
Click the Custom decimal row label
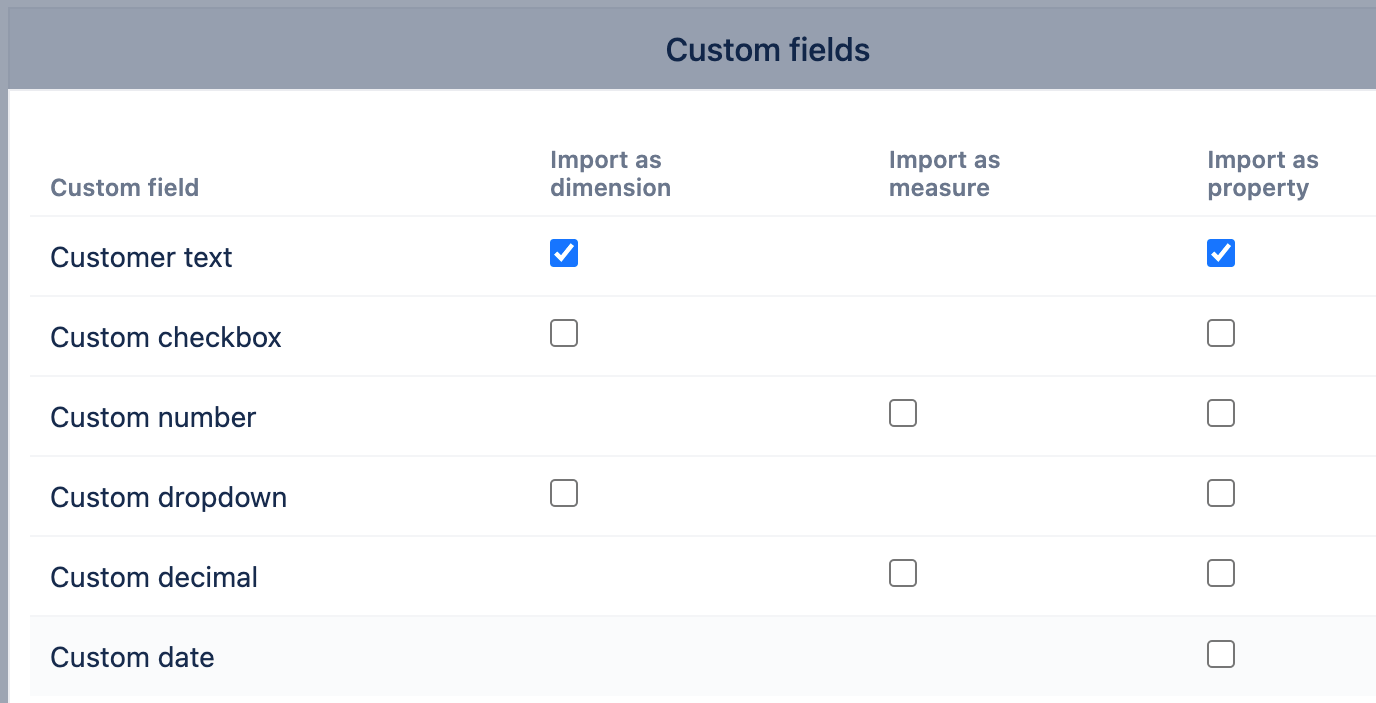click(x=154, y=578)
